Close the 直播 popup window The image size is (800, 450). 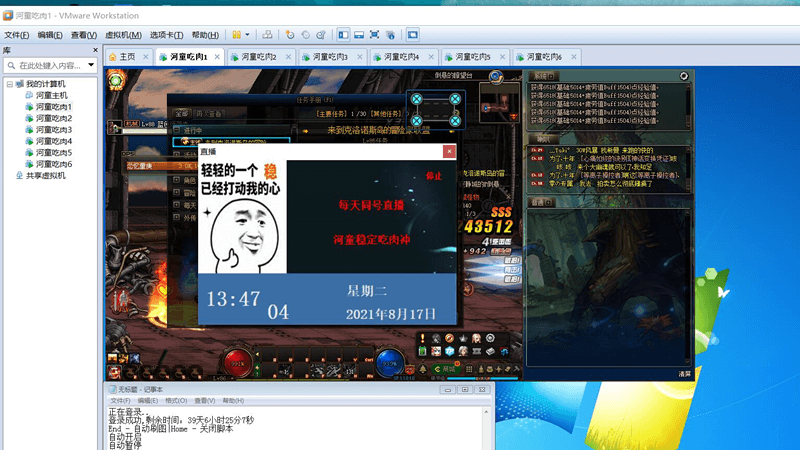tap(449, 152)
